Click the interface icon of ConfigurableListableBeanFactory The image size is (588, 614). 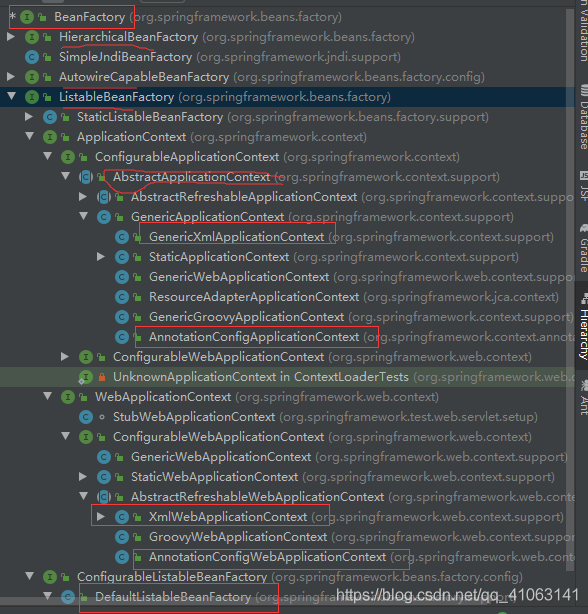tap(50, 576)
